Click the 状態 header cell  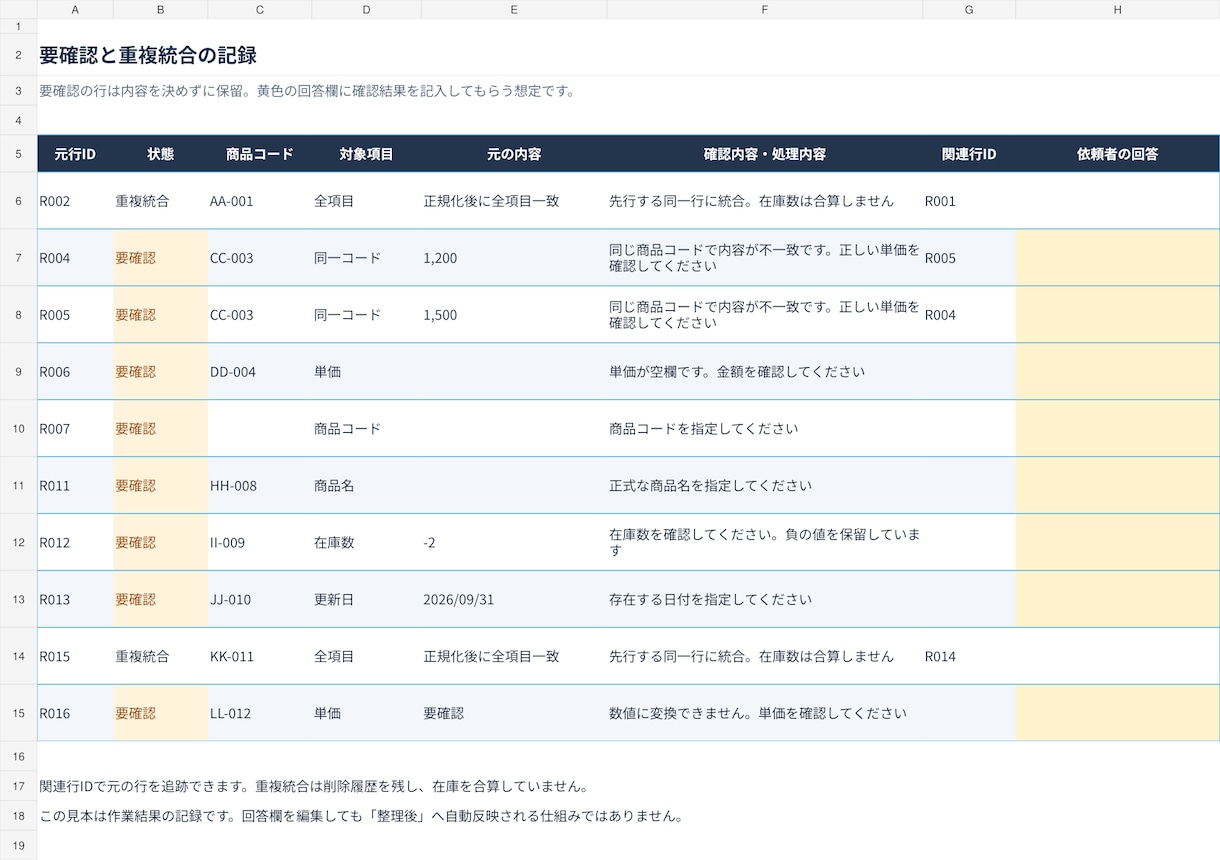click(160, 154)
